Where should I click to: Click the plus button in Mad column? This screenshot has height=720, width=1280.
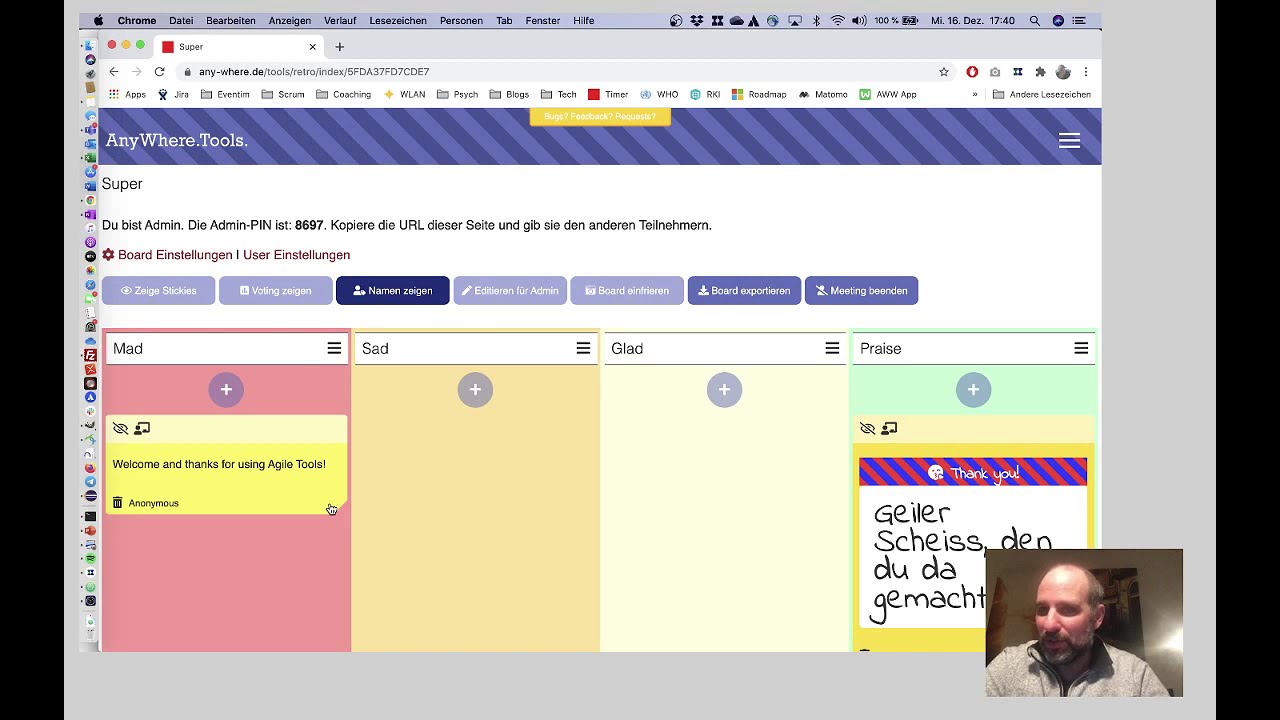click(226, 390)
